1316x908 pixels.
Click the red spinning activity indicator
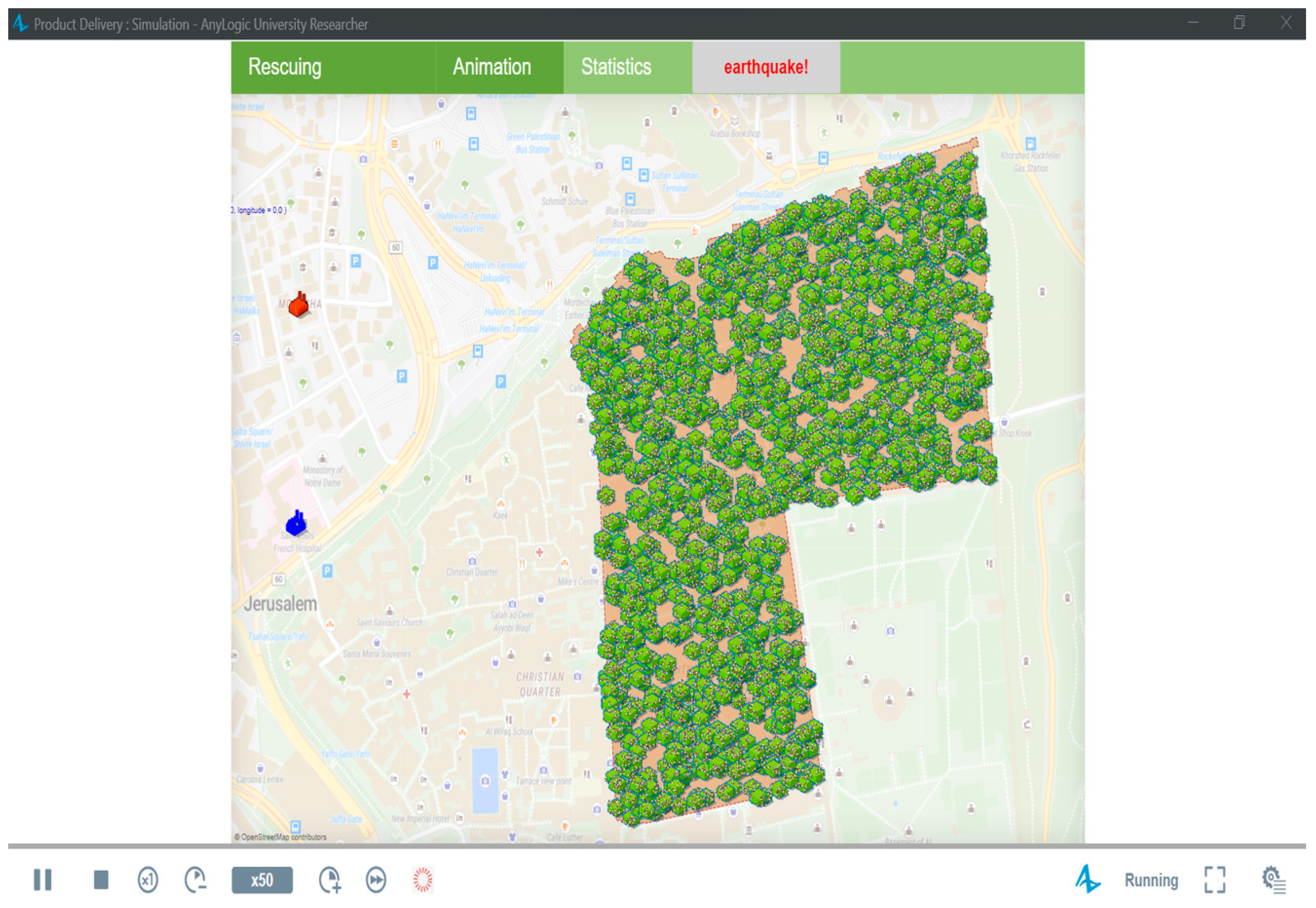(423, 879)
